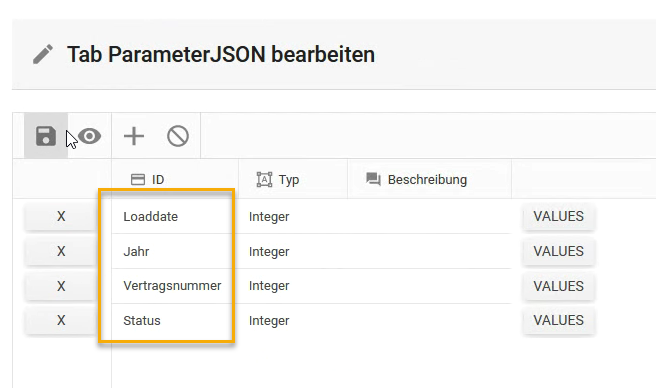The width and height of the screenshot is (656, 388).
Task: Select the Vertragsnummer ID cell
Action: click(172, 286)
